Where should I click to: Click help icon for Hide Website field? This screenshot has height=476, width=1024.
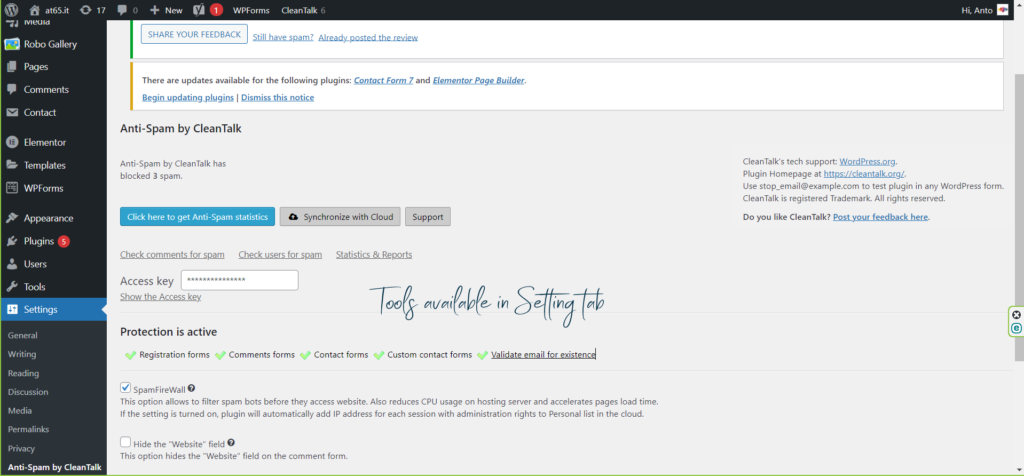(231, 443)
